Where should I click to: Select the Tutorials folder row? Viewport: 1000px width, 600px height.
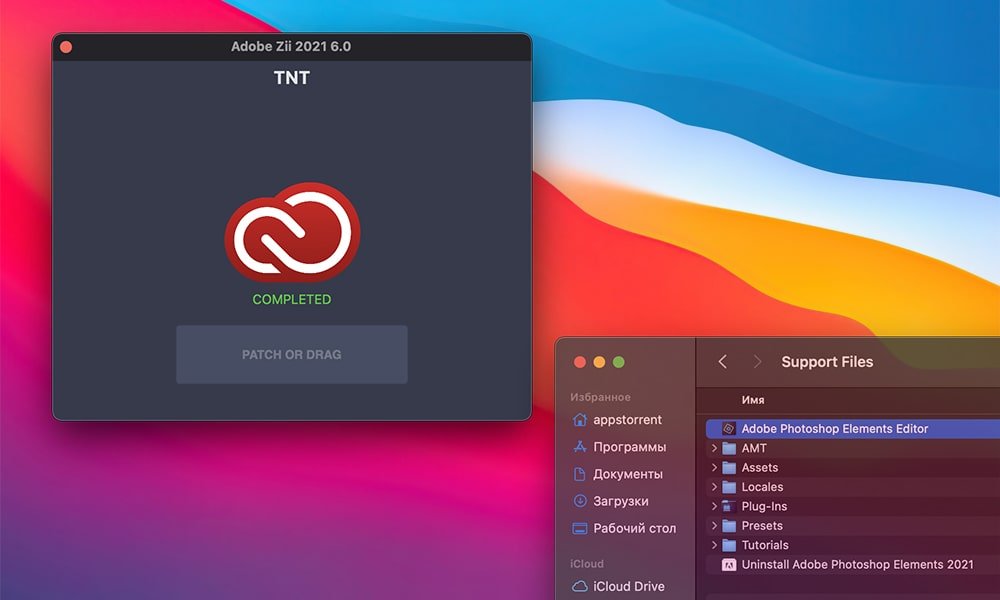click(764, 545)
